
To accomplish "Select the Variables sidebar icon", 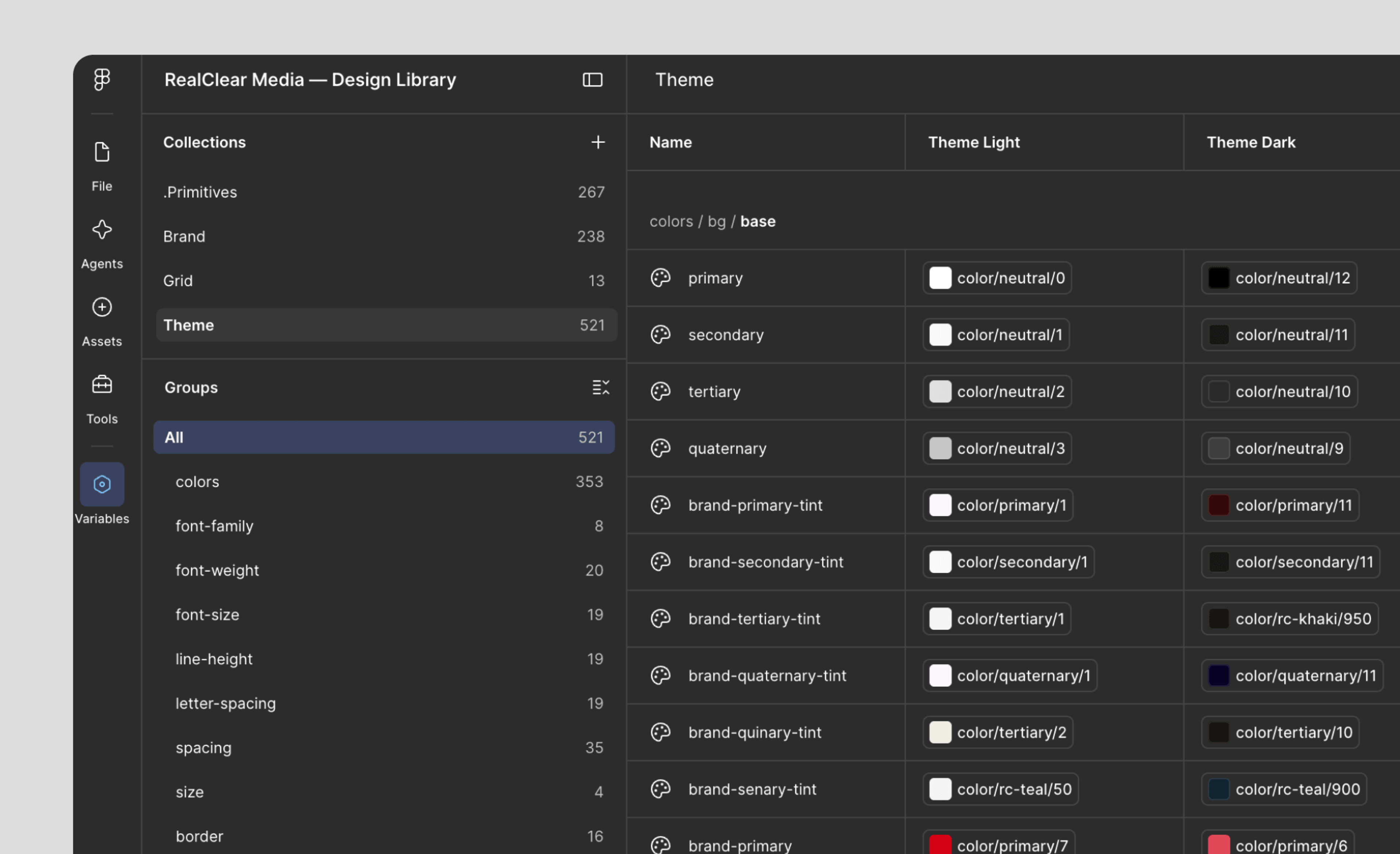I will (102, 484).
